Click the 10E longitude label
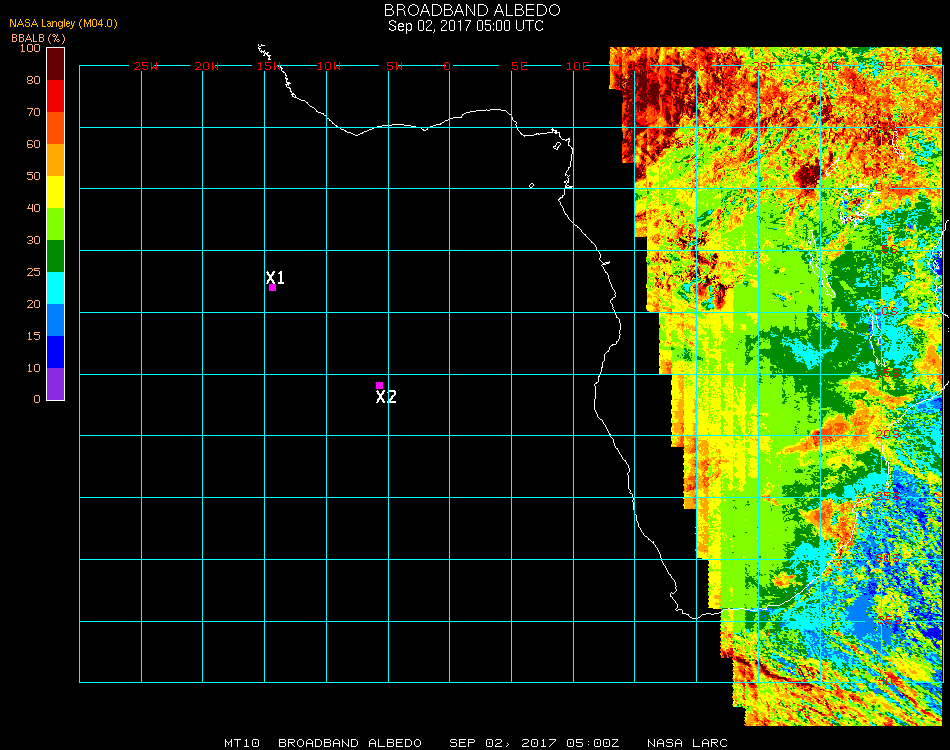 pos(578,66)
